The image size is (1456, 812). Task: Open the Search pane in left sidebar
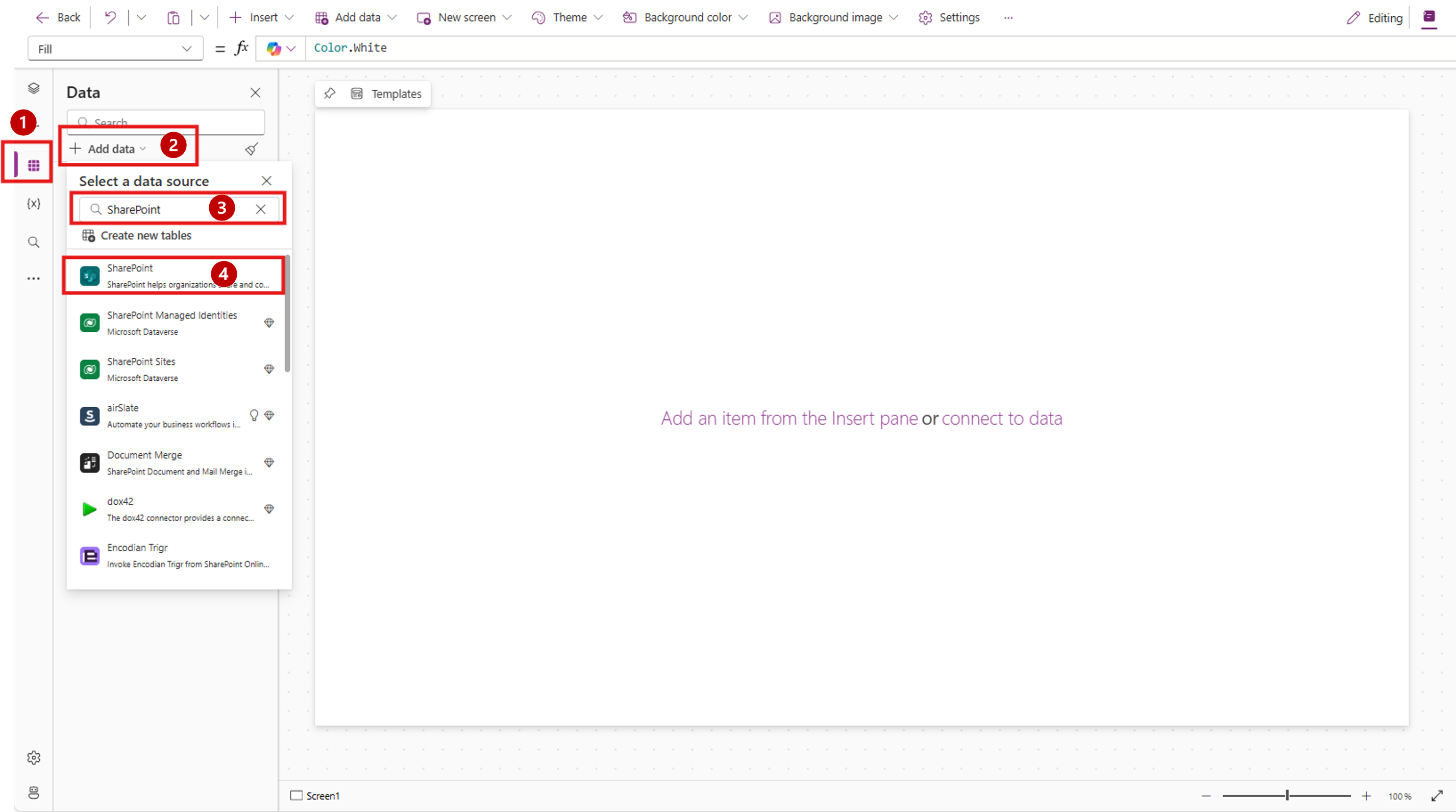tap(33, 242)
